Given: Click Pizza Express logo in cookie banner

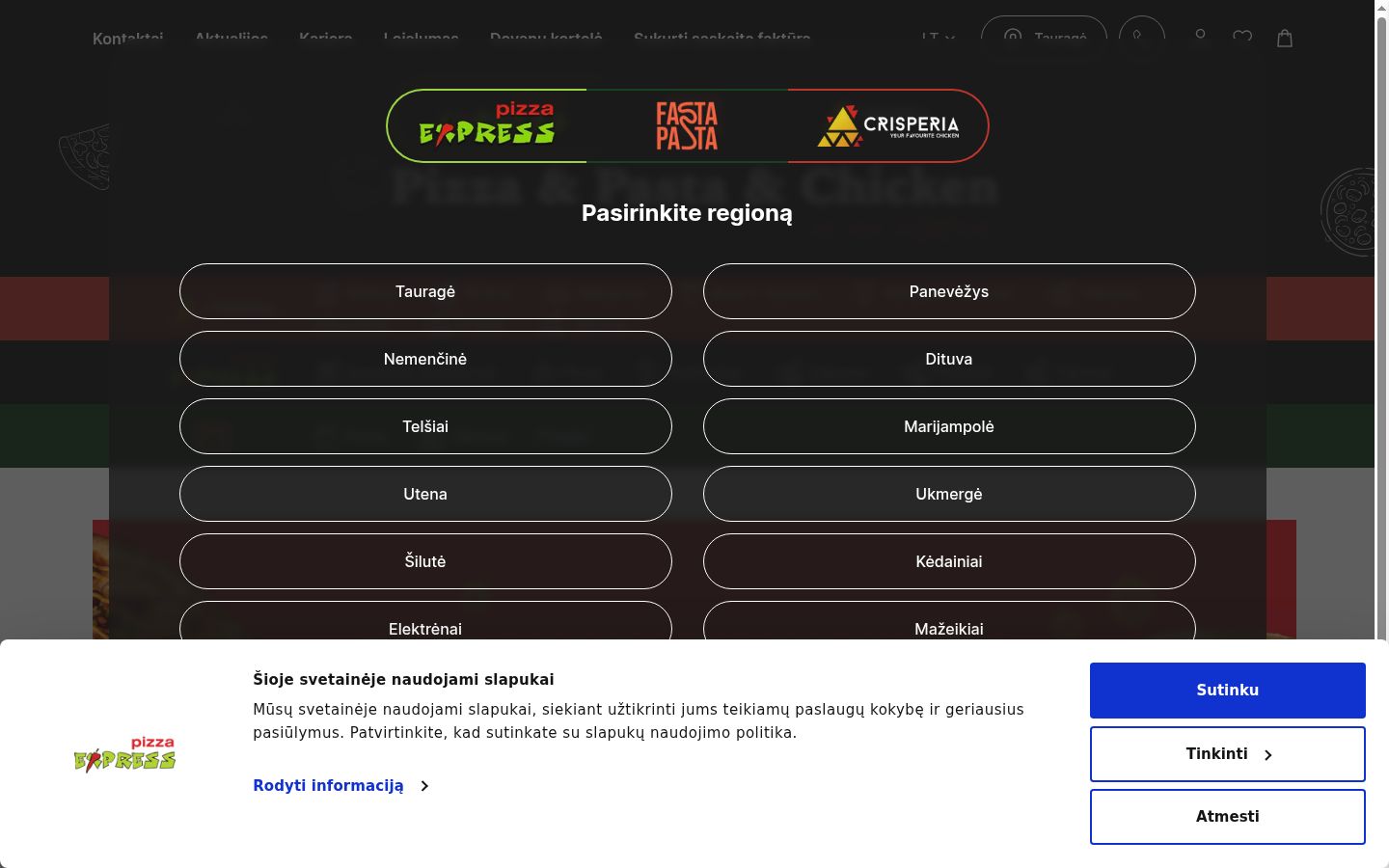Looking at the screenshot, I should 125,754.
